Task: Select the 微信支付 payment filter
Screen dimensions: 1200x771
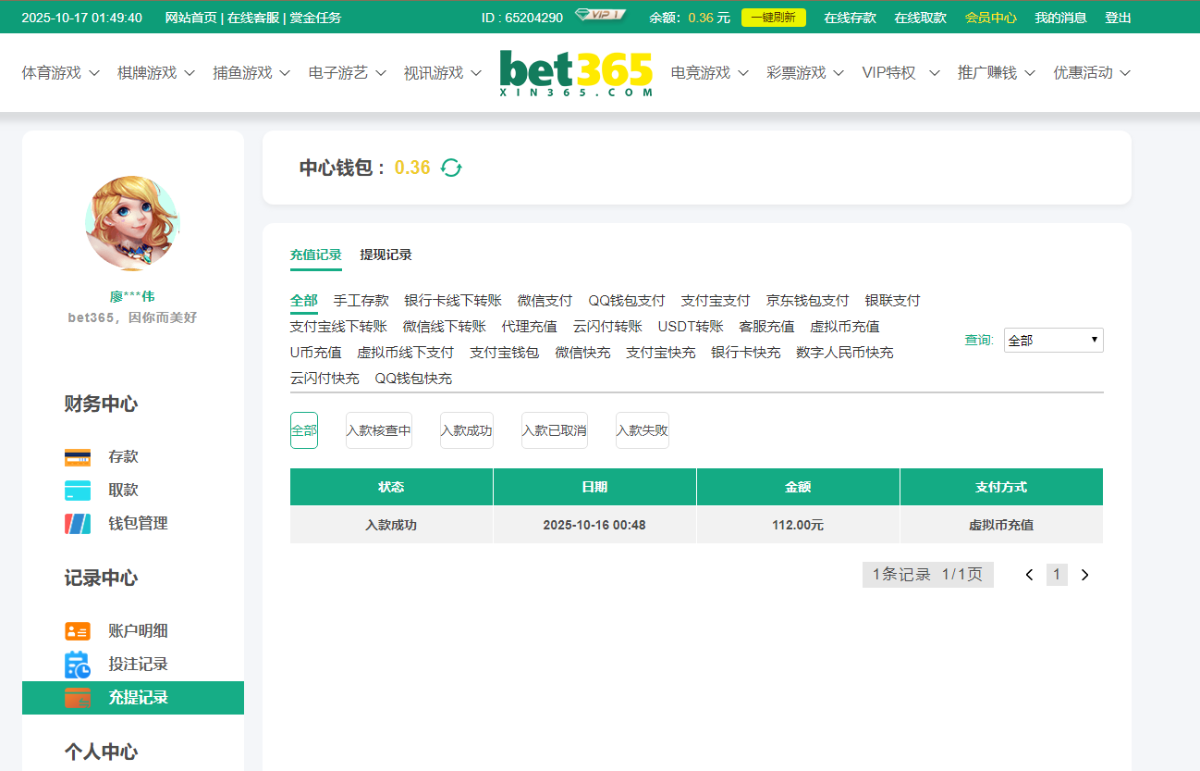Action: tap(544, 300)
